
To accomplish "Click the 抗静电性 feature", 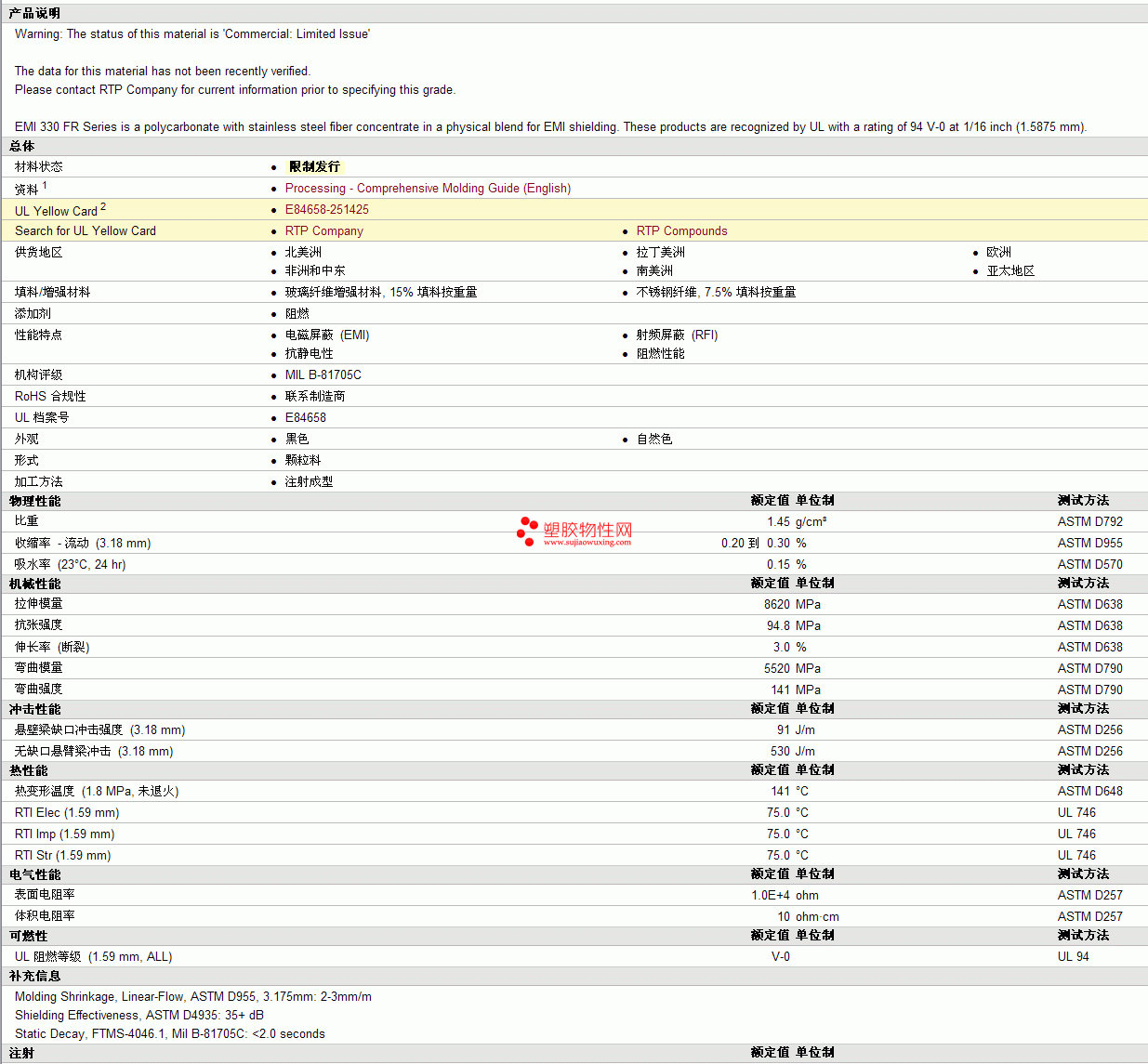I will click(310, 353).
